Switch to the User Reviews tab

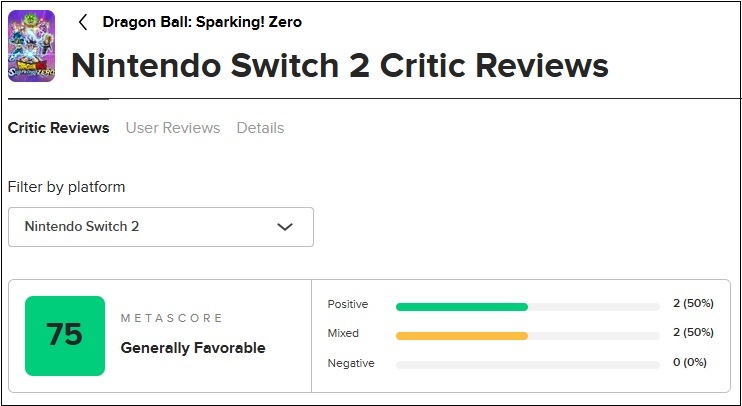tap(172, 128)
